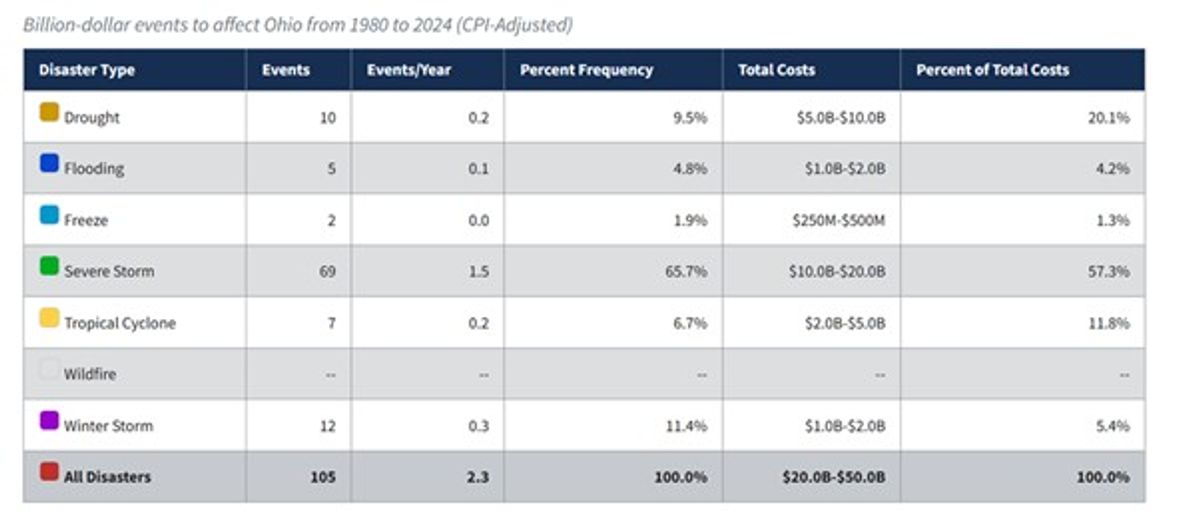Click the Severe Storm green square icon

[49, 266]
